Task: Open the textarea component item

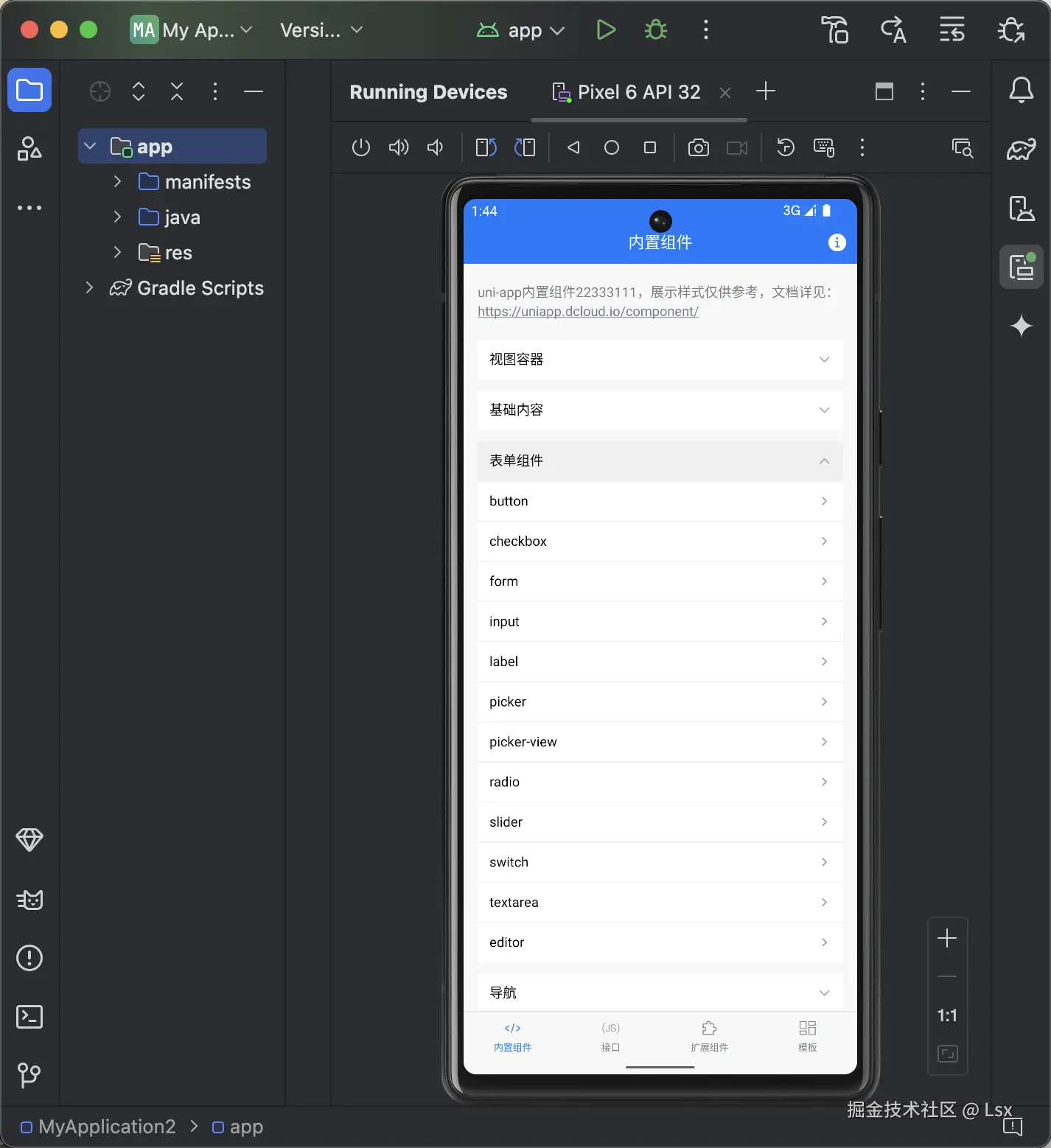Action: click(x=660, y=903)
